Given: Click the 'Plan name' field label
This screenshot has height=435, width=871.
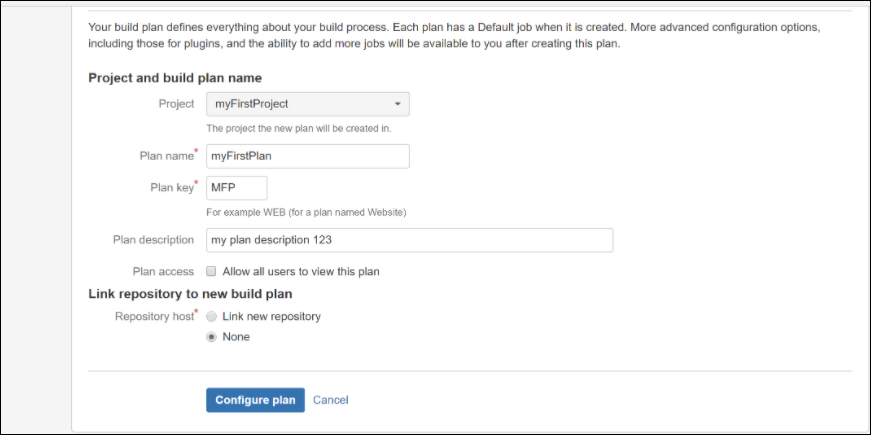Looking at the screenshot, I should pyautogui.click(x=165, y=156).
